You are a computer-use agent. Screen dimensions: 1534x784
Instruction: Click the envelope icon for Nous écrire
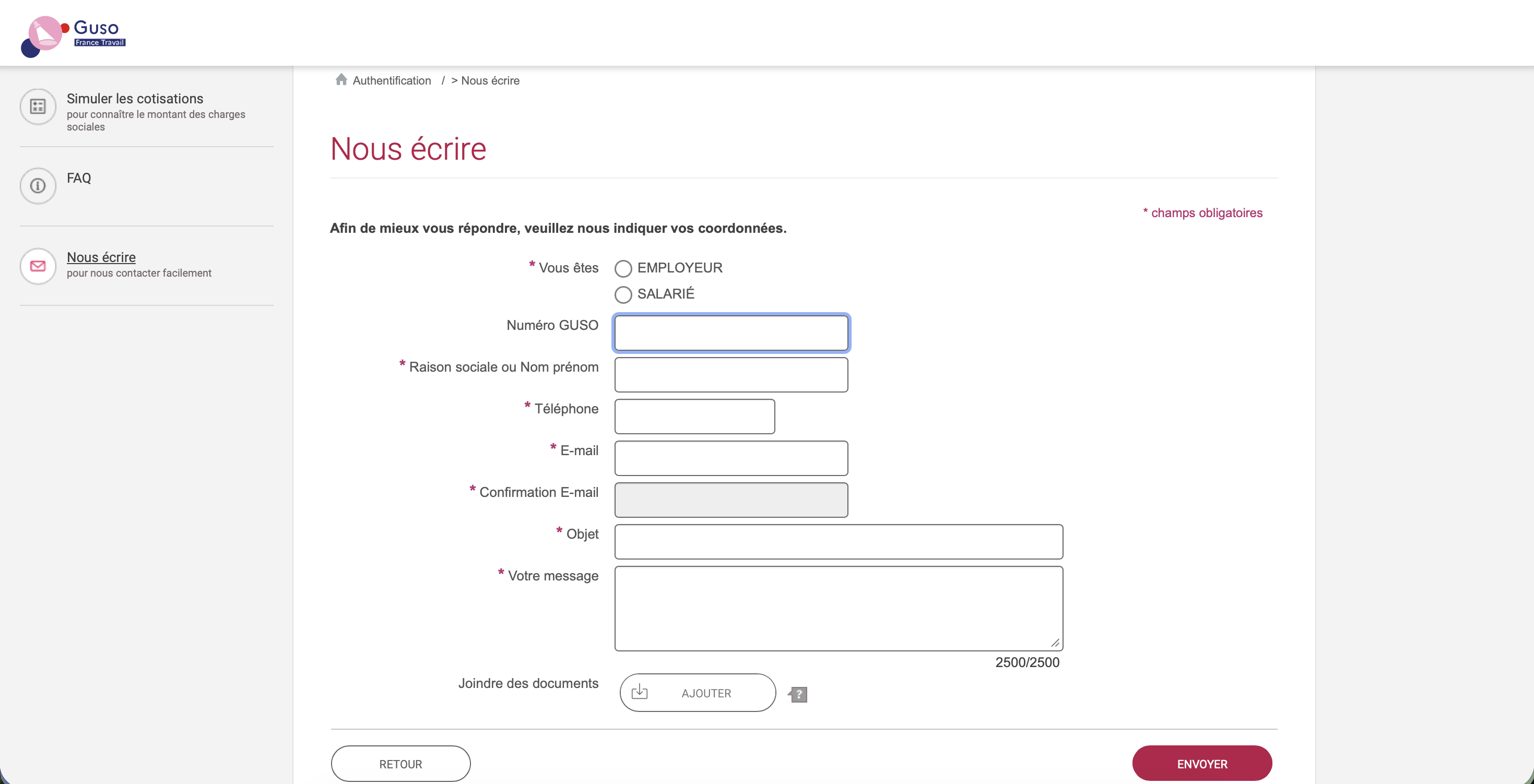coord(38,266)
